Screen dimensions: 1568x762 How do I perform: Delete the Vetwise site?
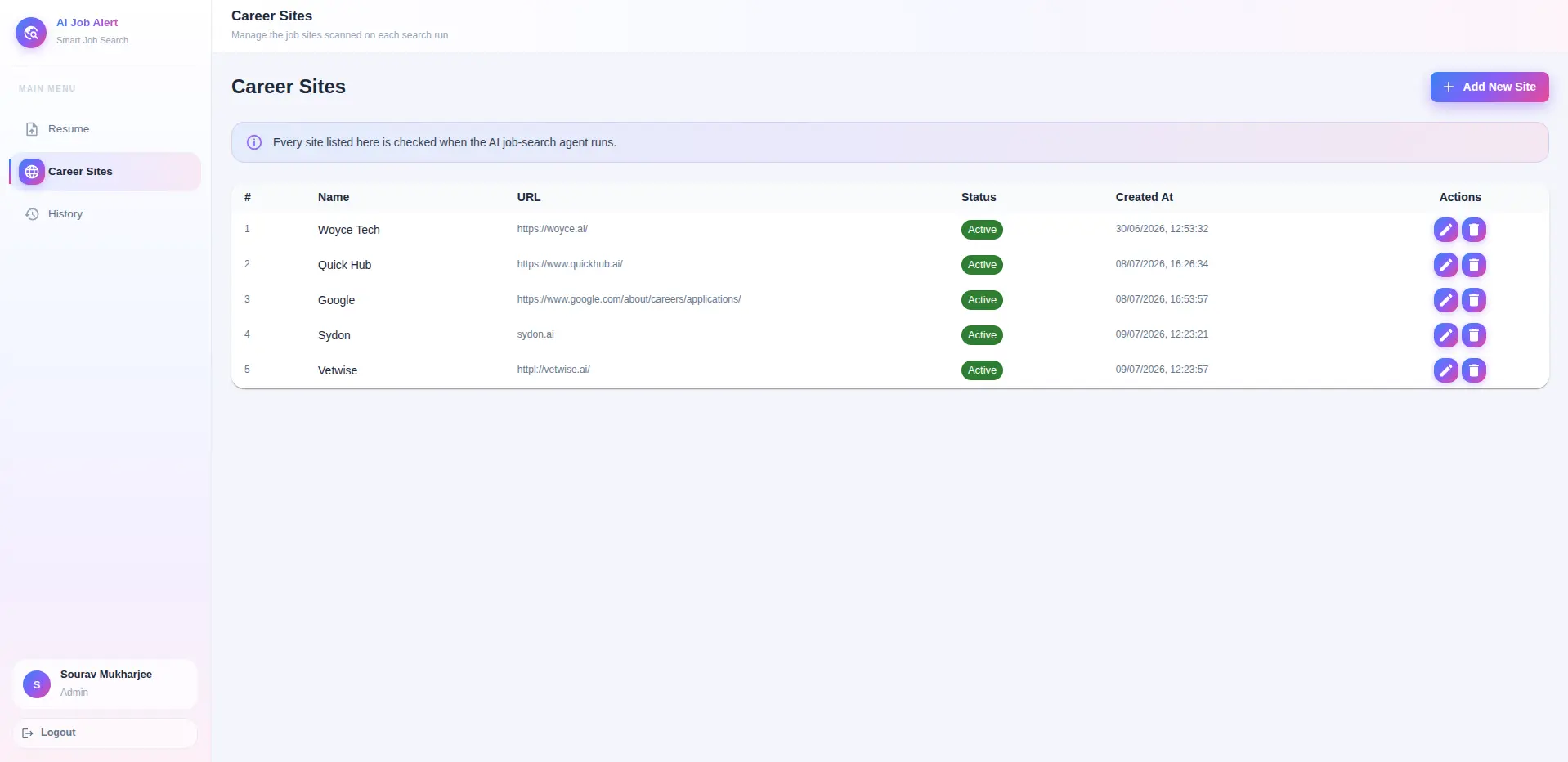pos(1473,370)
